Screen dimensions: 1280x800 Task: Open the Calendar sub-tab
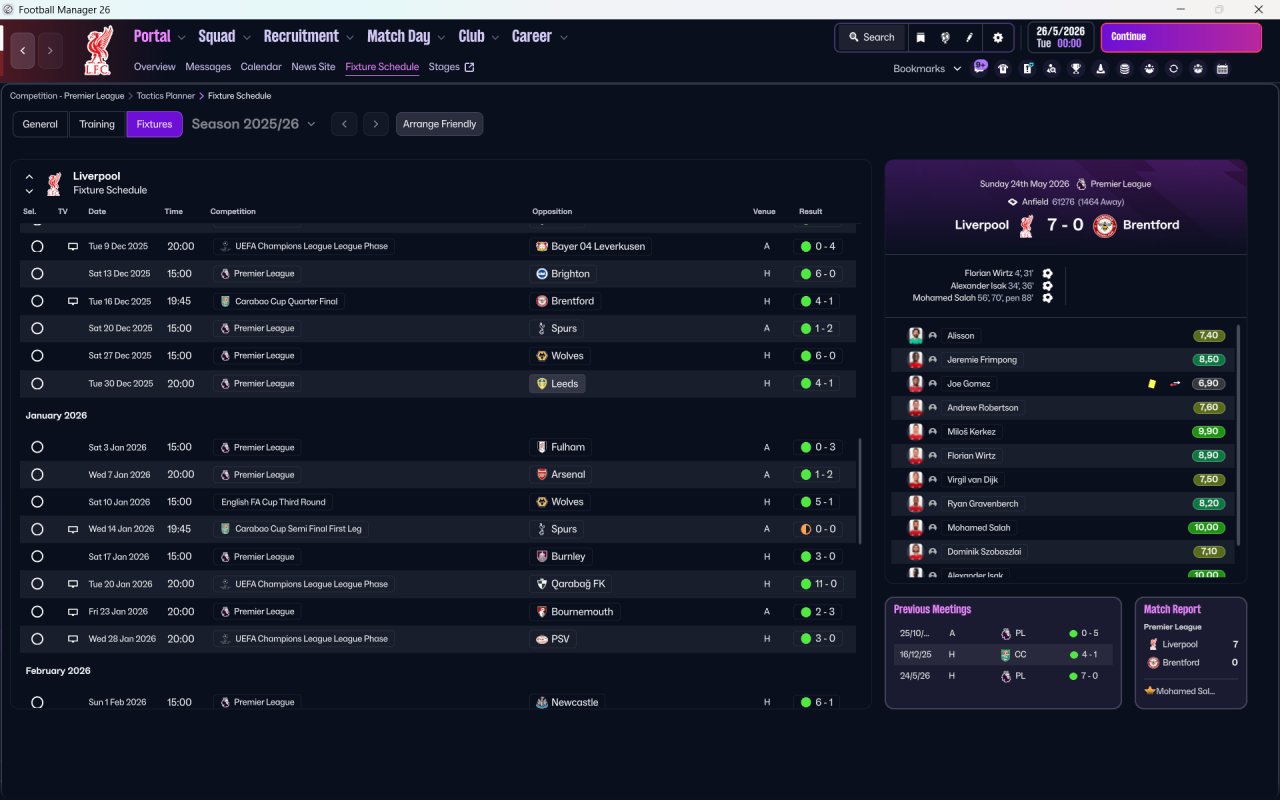pos(261,67)
